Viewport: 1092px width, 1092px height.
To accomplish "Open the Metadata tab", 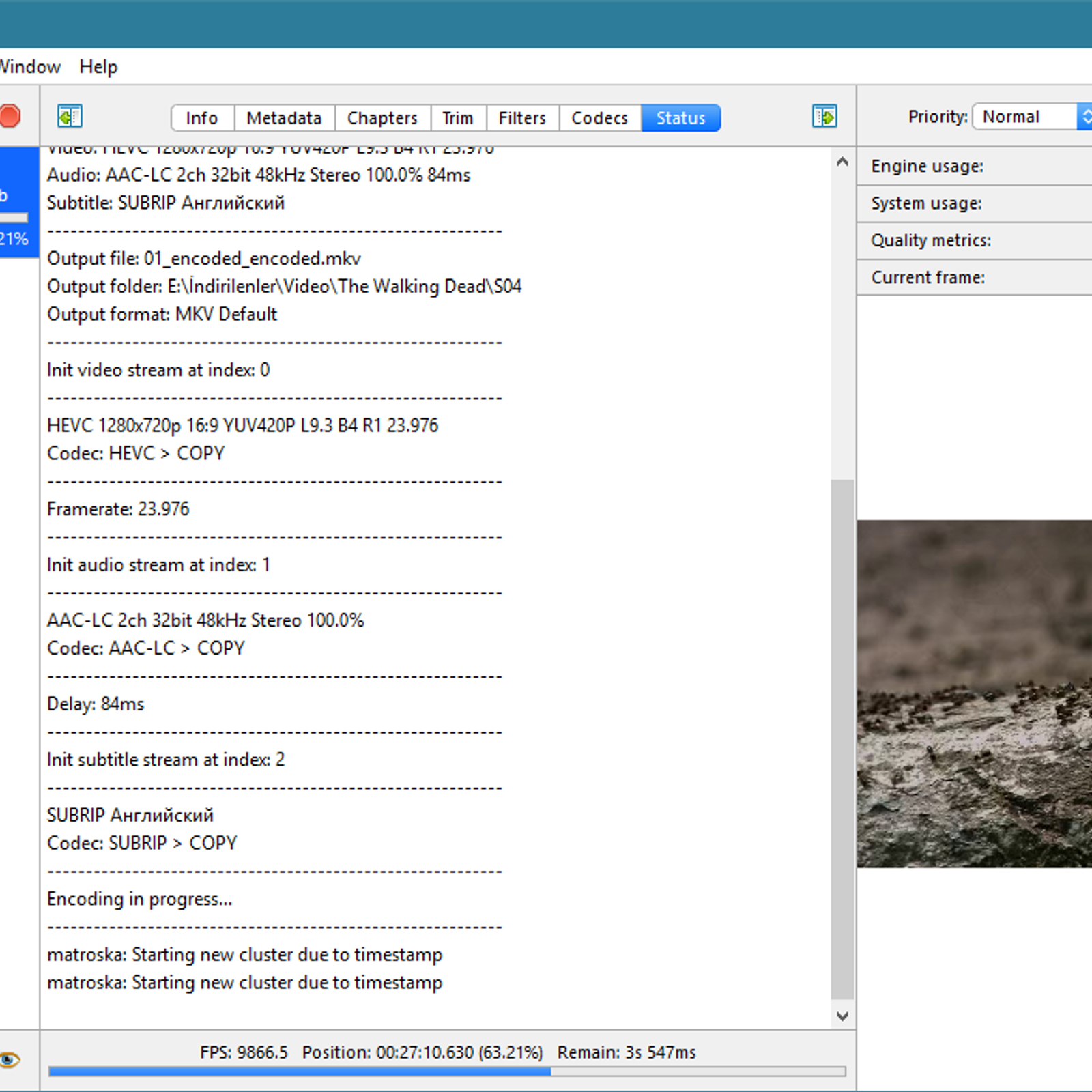I will coord(284,118).
